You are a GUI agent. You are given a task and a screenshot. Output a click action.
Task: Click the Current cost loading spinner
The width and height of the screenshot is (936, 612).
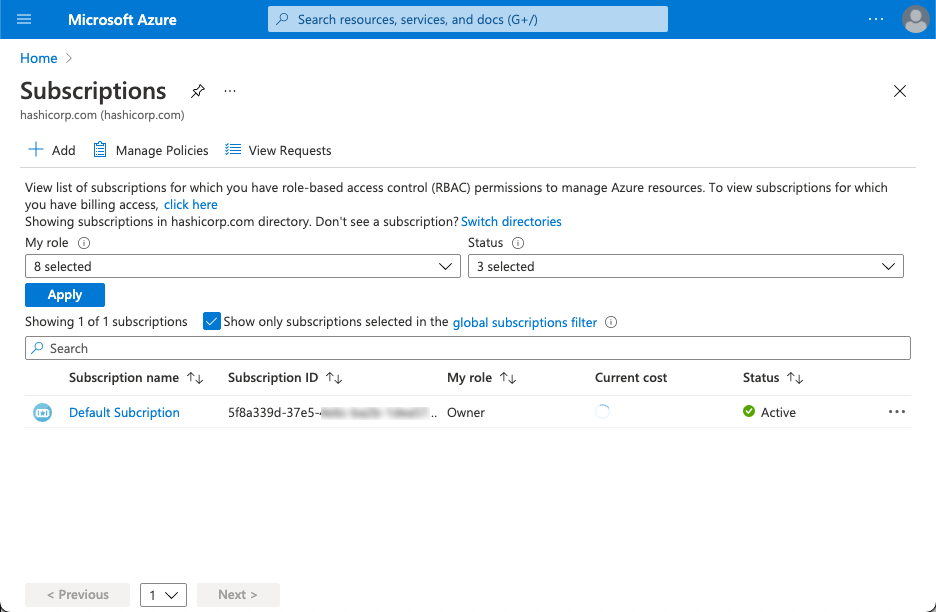coord(602,412)
